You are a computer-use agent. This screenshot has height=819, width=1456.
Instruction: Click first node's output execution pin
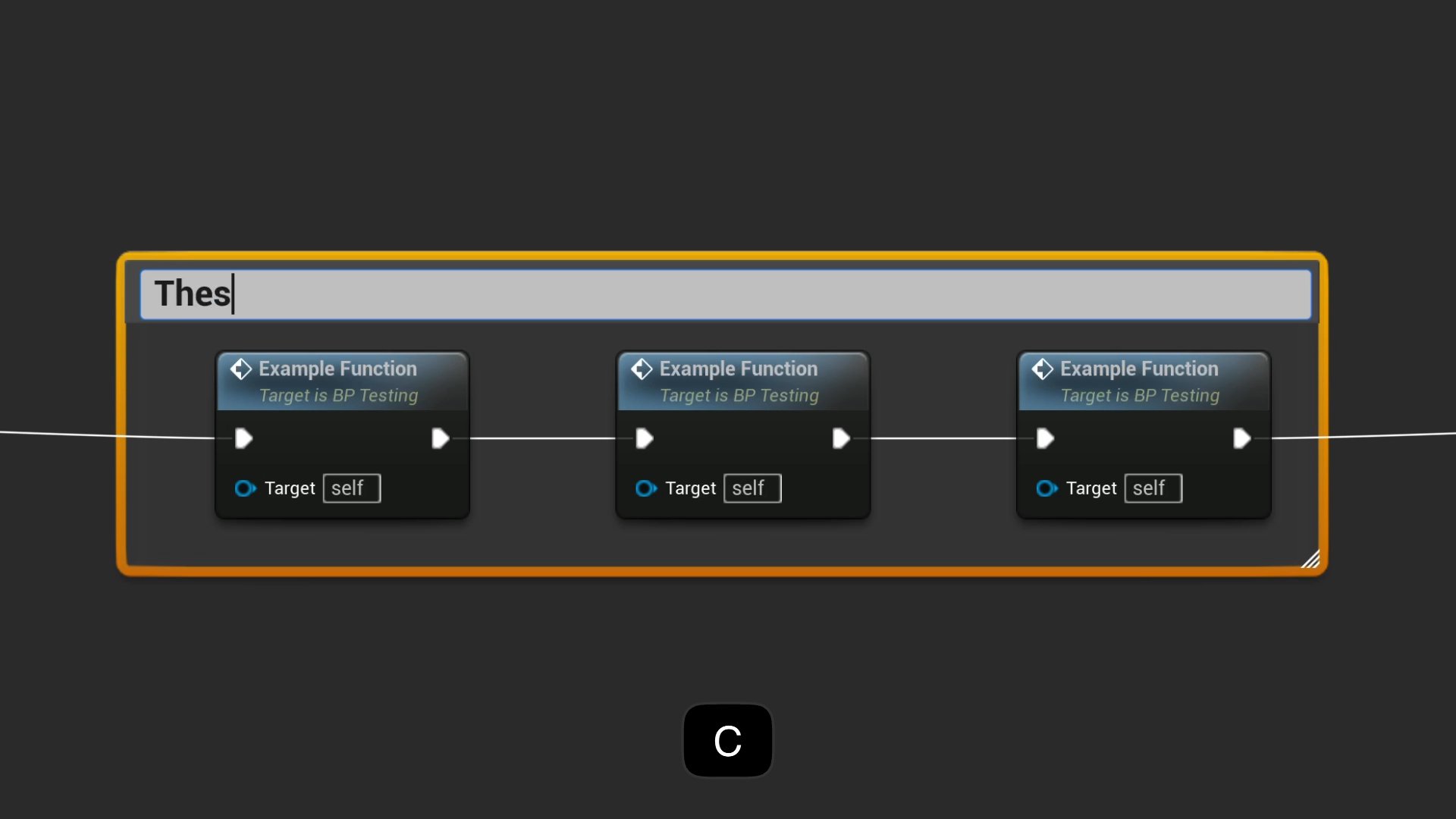pos(441,438)
